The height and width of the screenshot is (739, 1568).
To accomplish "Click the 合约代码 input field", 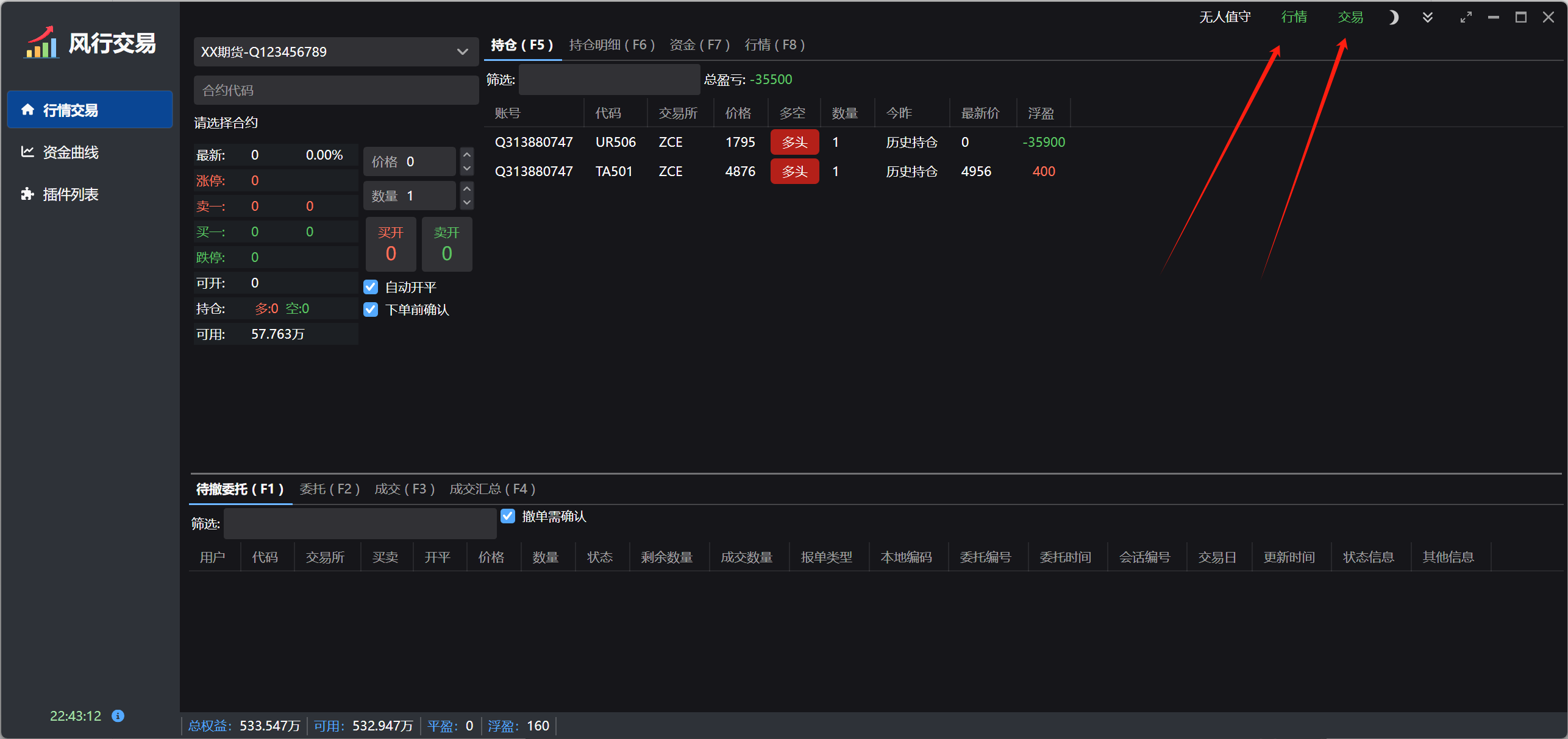I will point(335,90).
